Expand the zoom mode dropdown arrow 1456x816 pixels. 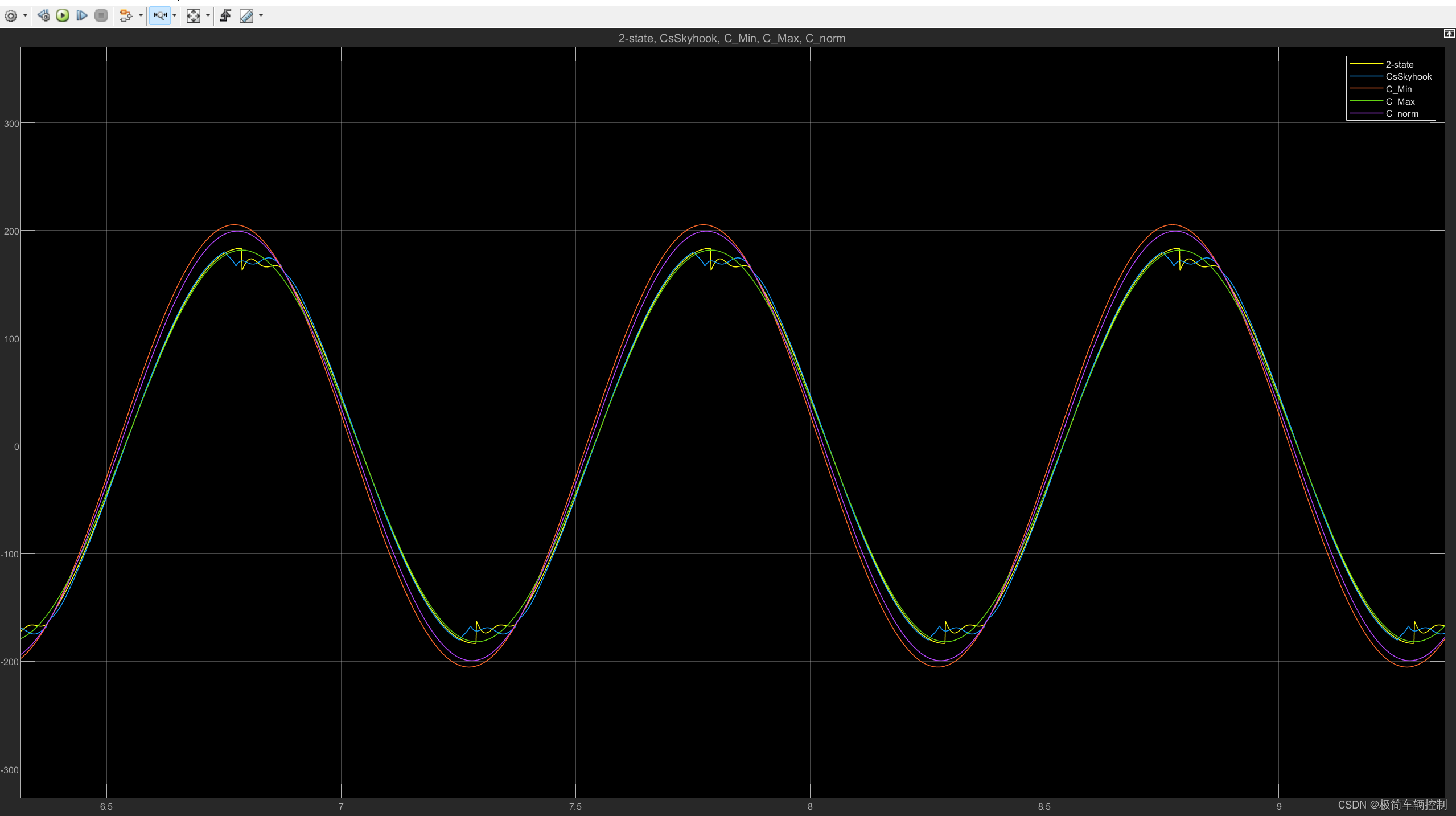[x=174, y=16]
